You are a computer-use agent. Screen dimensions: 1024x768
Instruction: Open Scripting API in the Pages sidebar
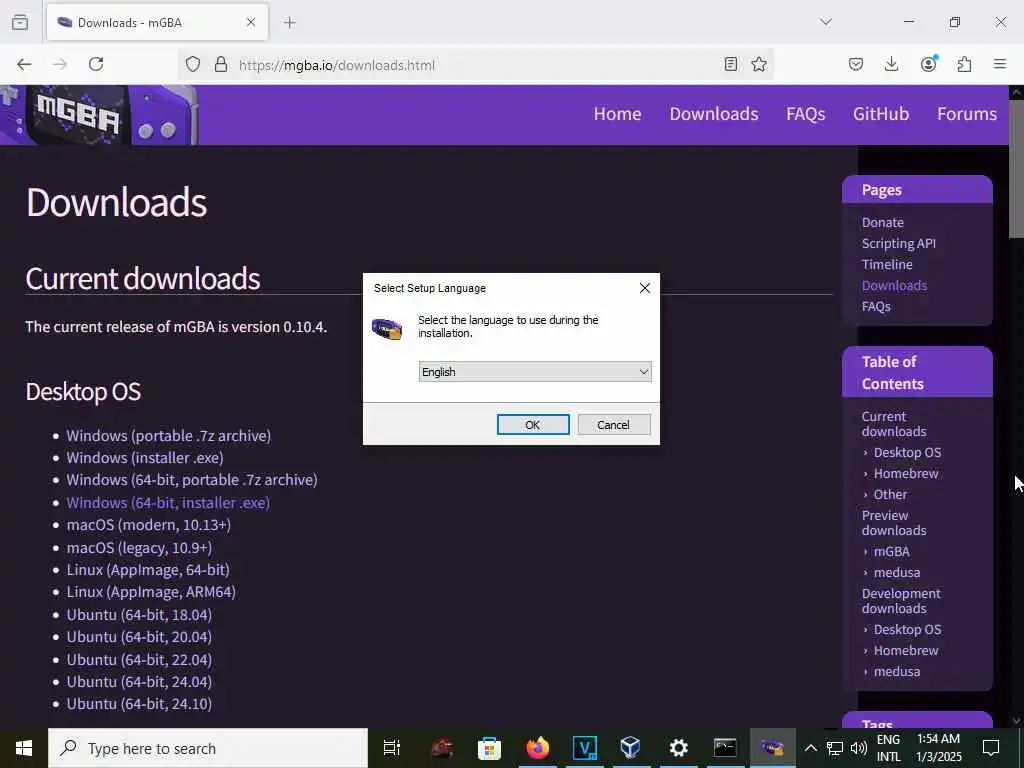(899, 244)
